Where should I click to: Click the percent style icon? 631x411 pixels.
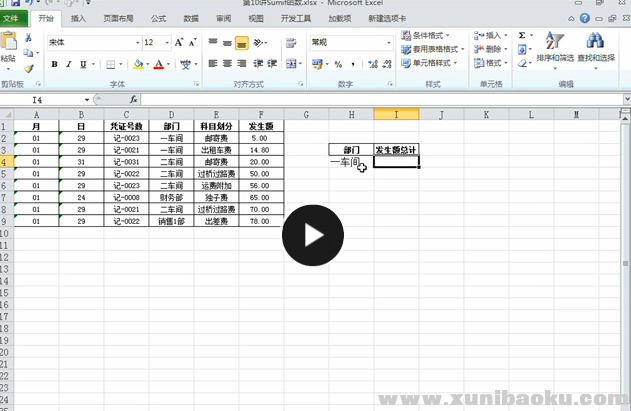(338, 64)
